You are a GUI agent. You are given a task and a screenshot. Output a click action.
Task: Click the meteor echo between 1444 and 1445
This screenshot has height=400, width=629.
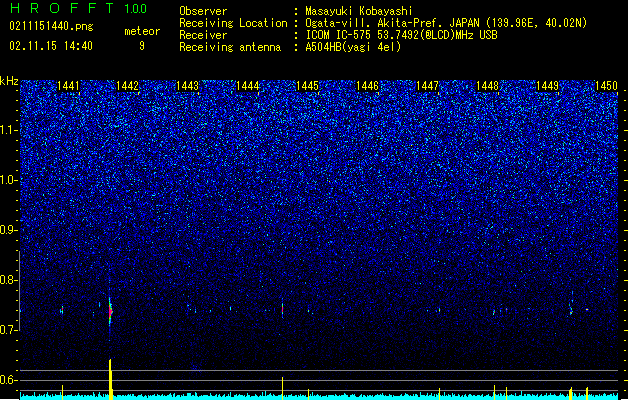pyautogui.click(x=282, y=309)
